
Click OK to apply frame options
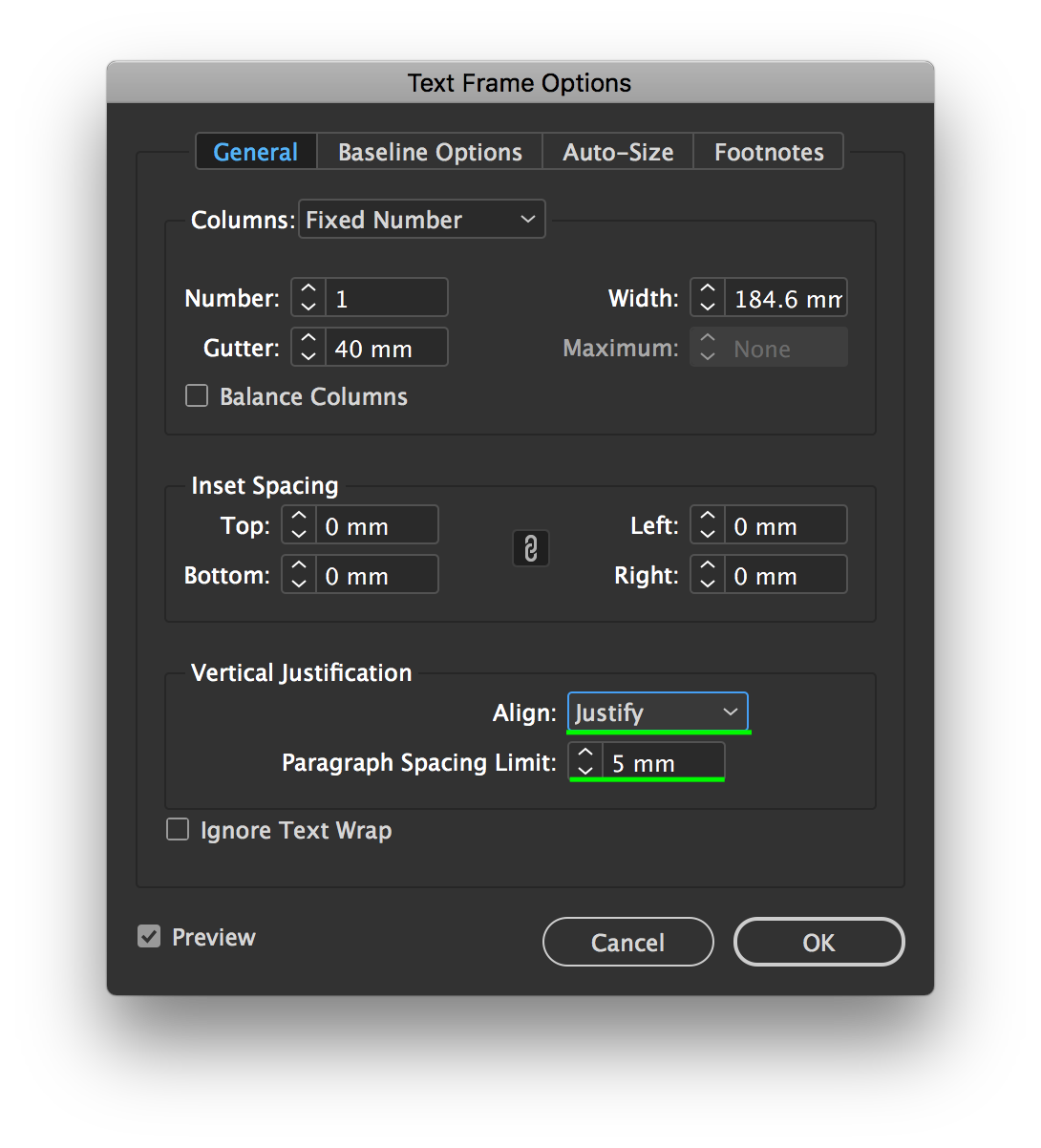pyautogui.click(x=818, y=942)
